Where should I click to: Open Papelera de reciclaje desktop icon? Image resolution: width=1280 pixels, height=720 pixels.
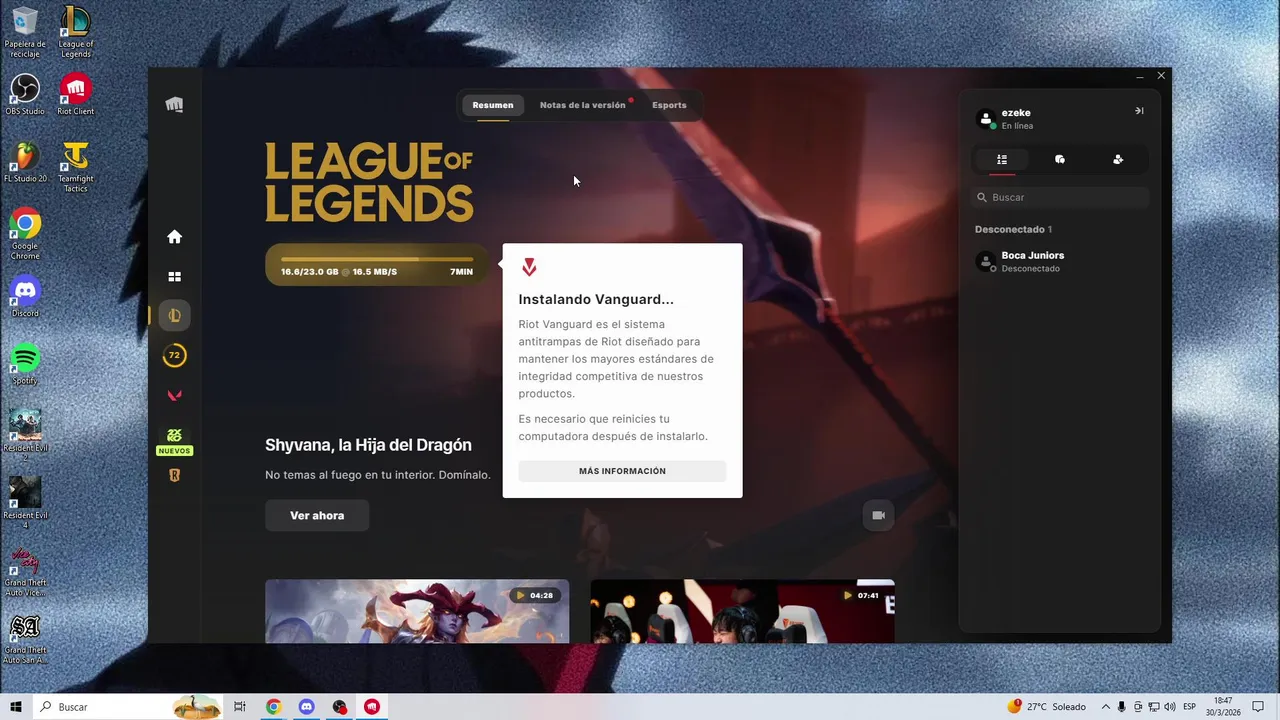point(25,32)
